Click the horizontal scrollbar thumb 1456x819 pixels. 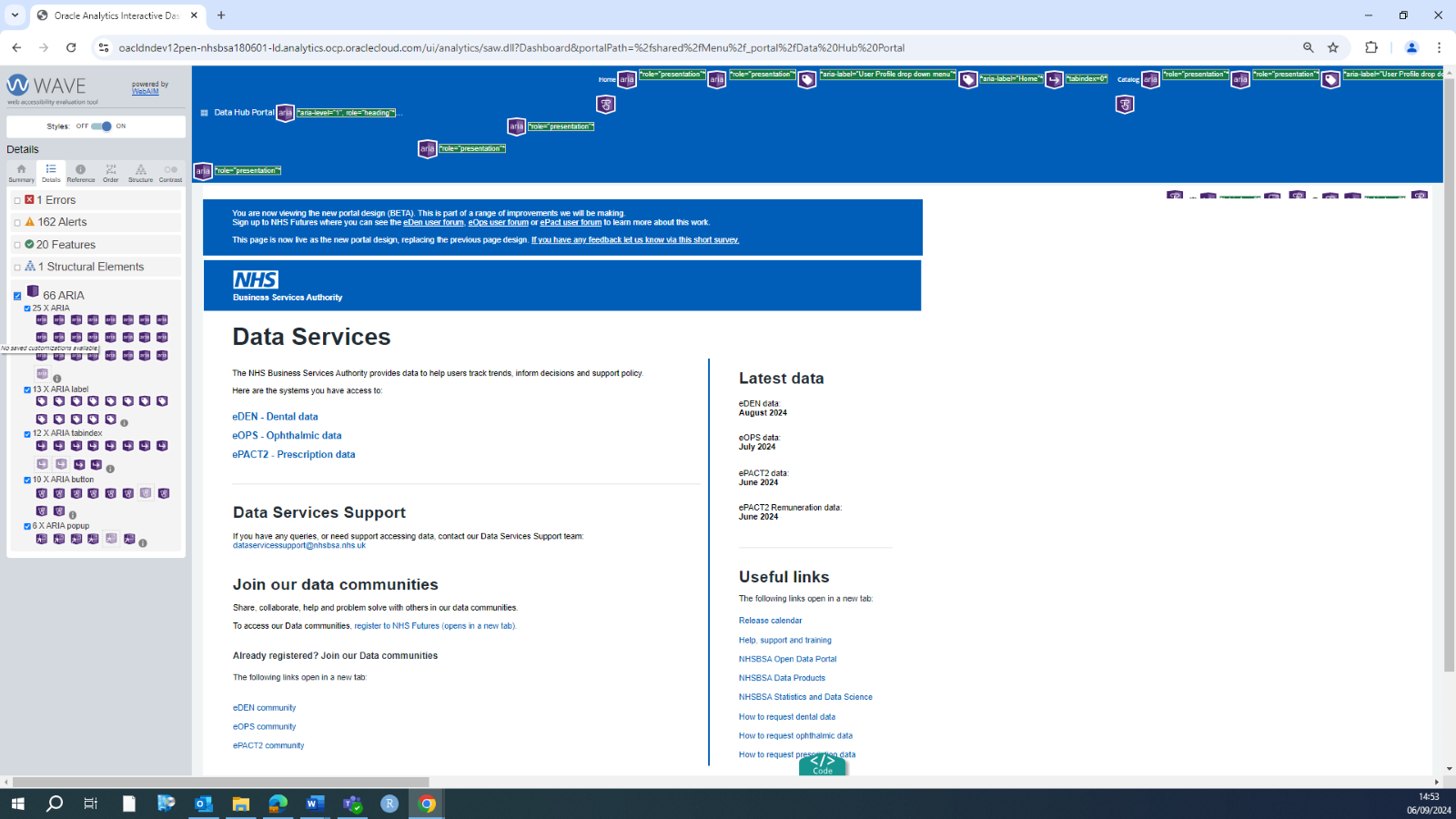(220, 782)
